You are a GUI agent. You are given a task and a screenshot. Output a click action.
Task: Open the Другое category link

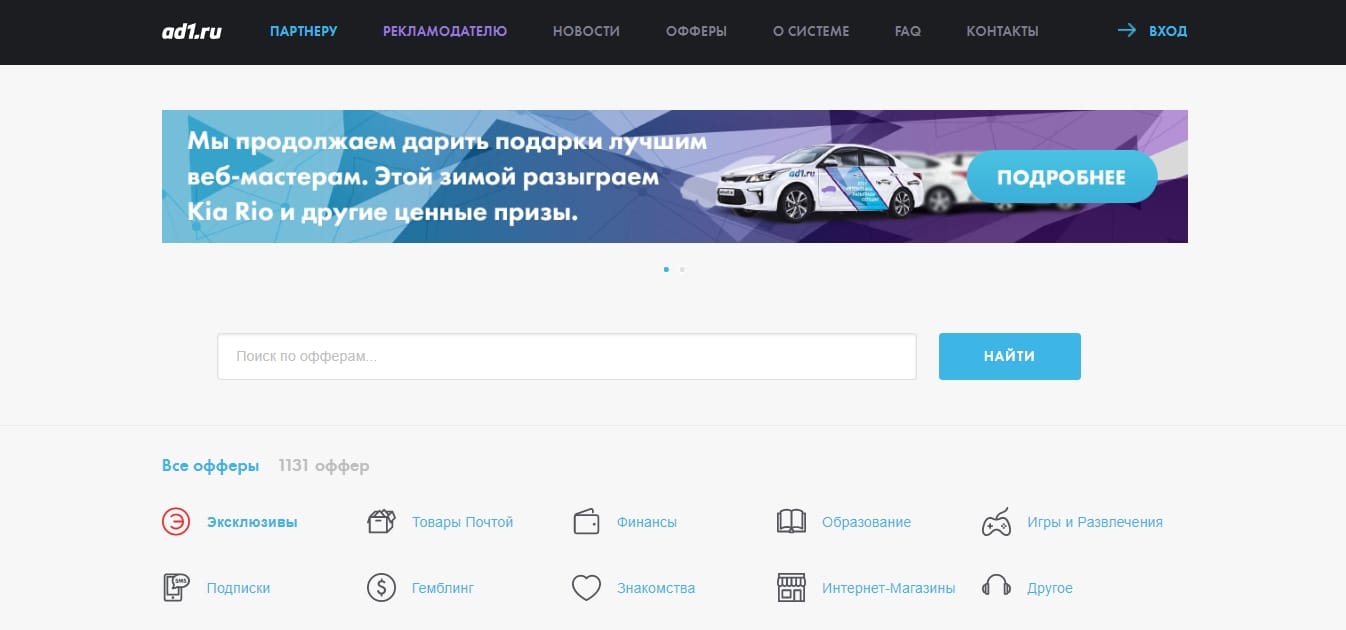1050,588
